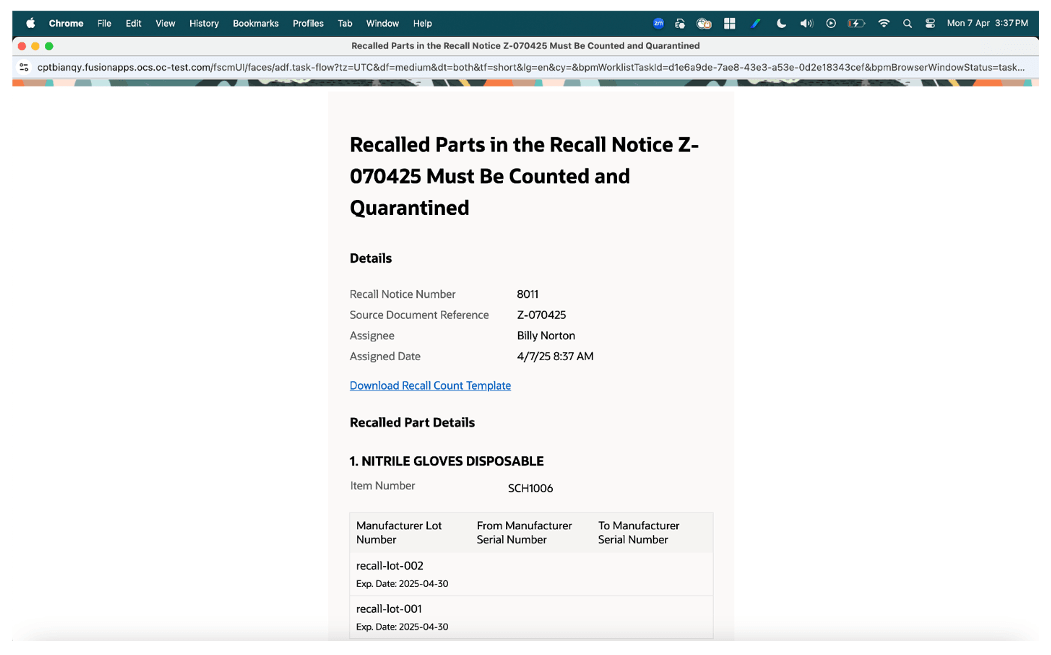This screenshot has height=655, width=1051.
Task: Click the site information icon in address bar
Action: [24, 67]
